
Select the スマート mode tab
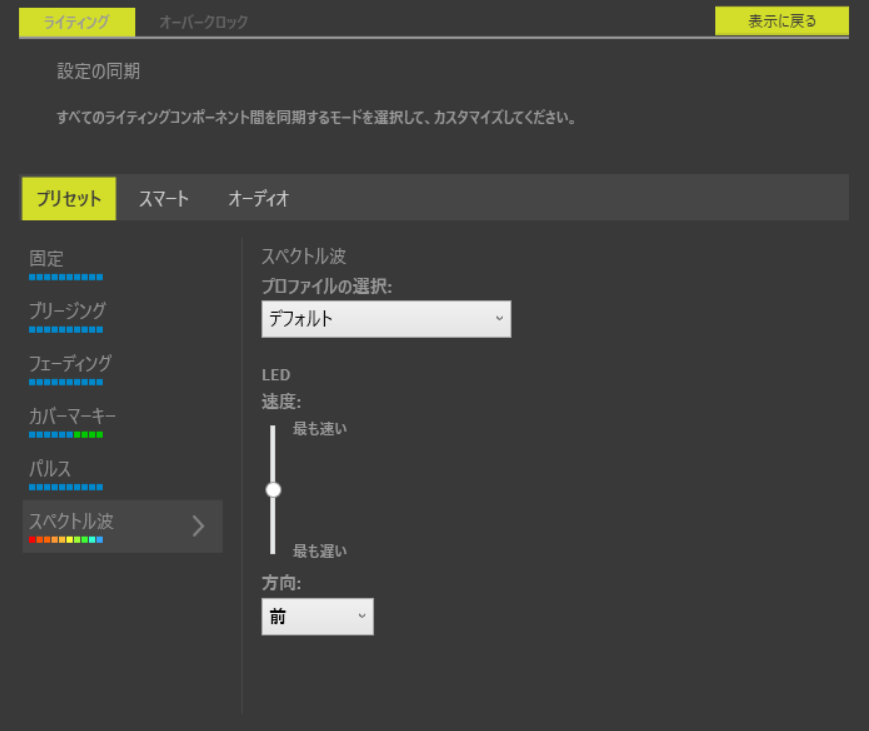[163, 198]
